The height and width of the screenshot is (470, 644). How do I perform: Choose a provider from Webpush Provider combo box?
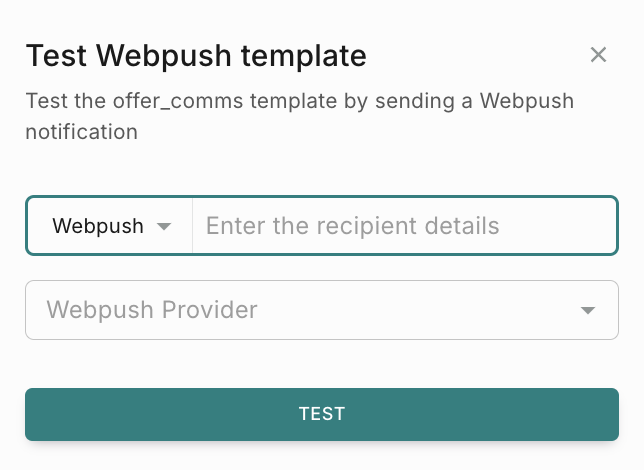tap(322, 310)
